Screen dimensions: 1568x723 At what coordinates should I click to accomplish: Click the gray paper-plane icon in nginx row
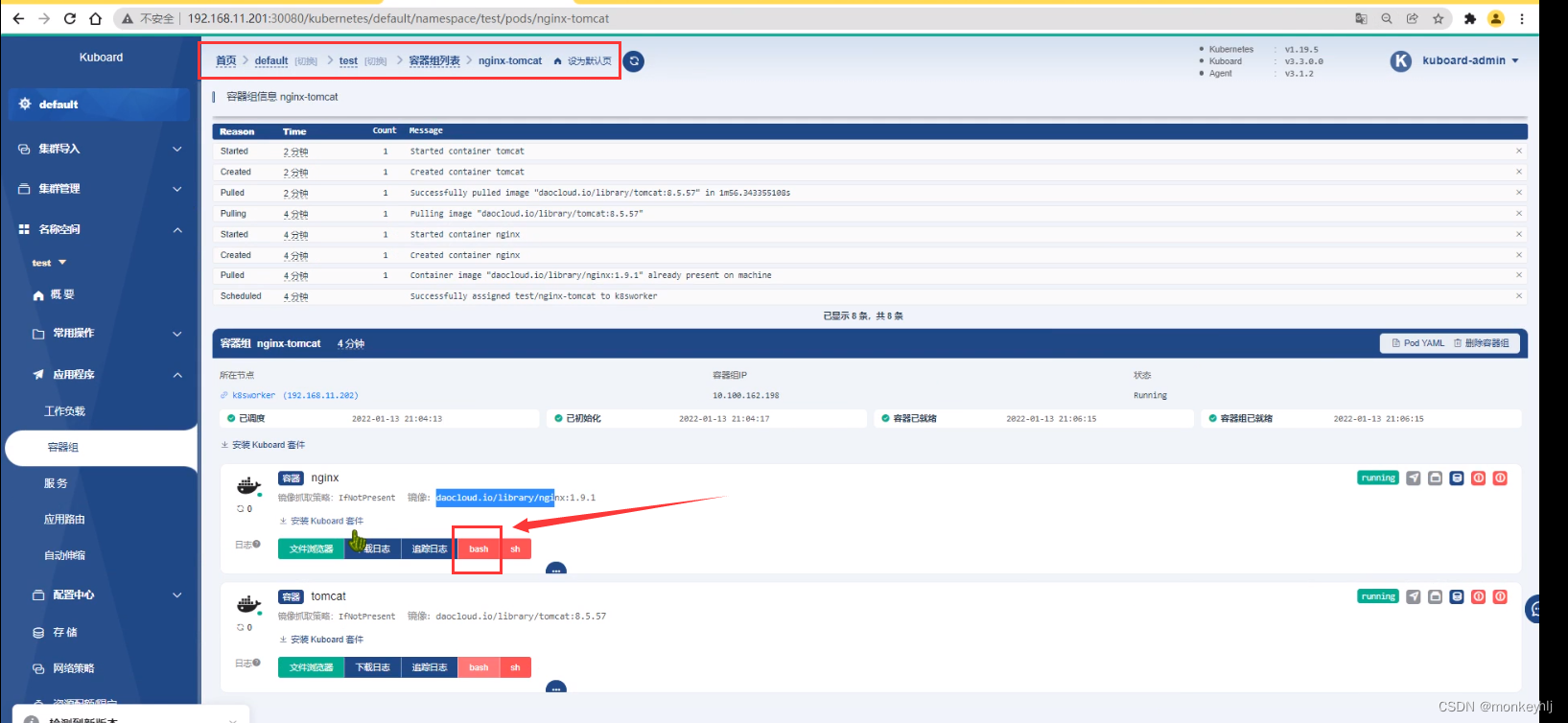pos(1414,478)
